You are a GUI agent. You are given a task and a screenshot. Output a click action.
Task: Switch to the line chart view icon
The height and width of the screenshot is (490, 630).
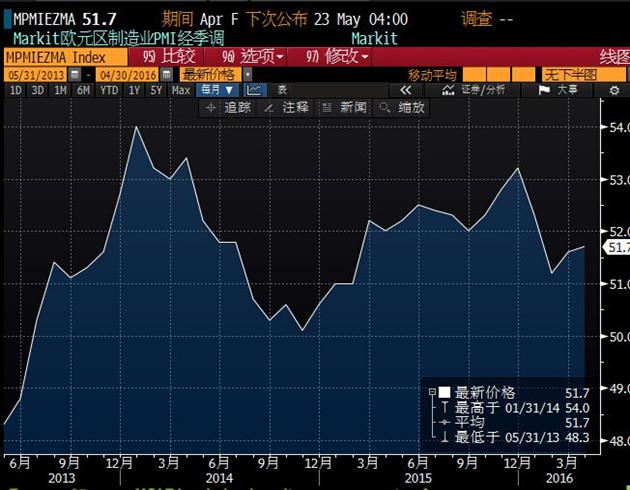pos(254,90)
